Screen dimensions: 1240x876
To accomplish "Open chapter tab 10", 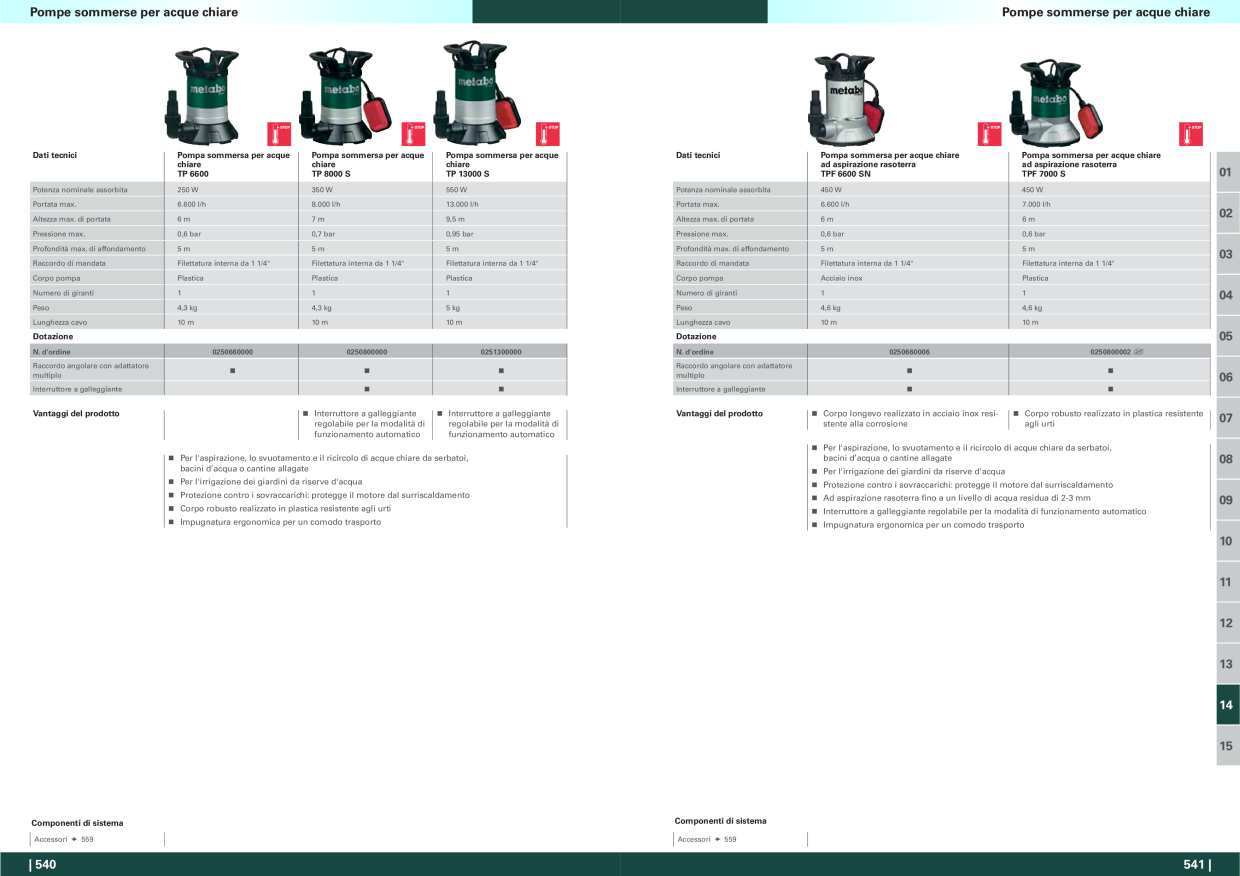I will pyautogui.click(x=1227, y=541).
